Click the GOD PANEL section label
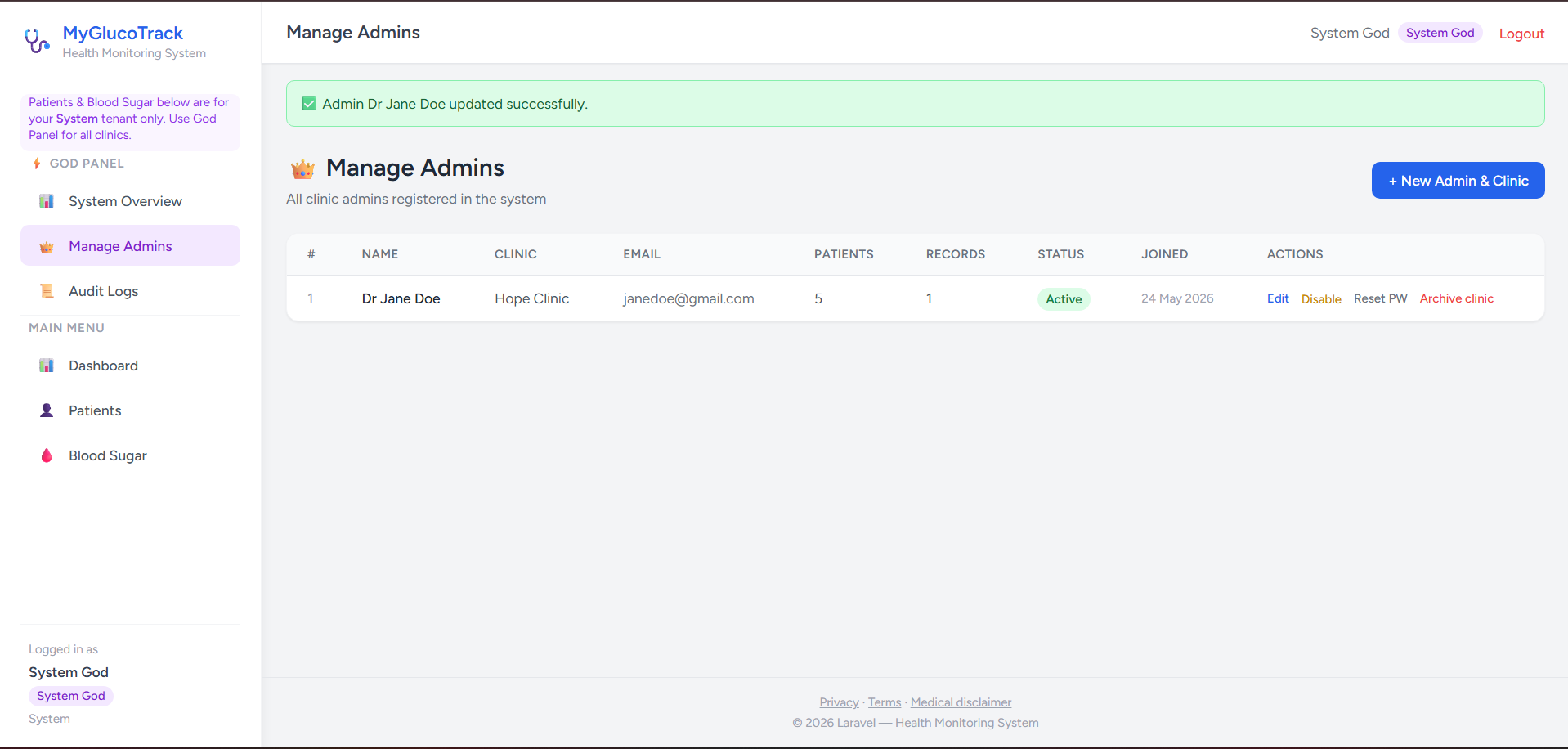Viewport: 1568px width, 749px height. (x=87, y=164)
